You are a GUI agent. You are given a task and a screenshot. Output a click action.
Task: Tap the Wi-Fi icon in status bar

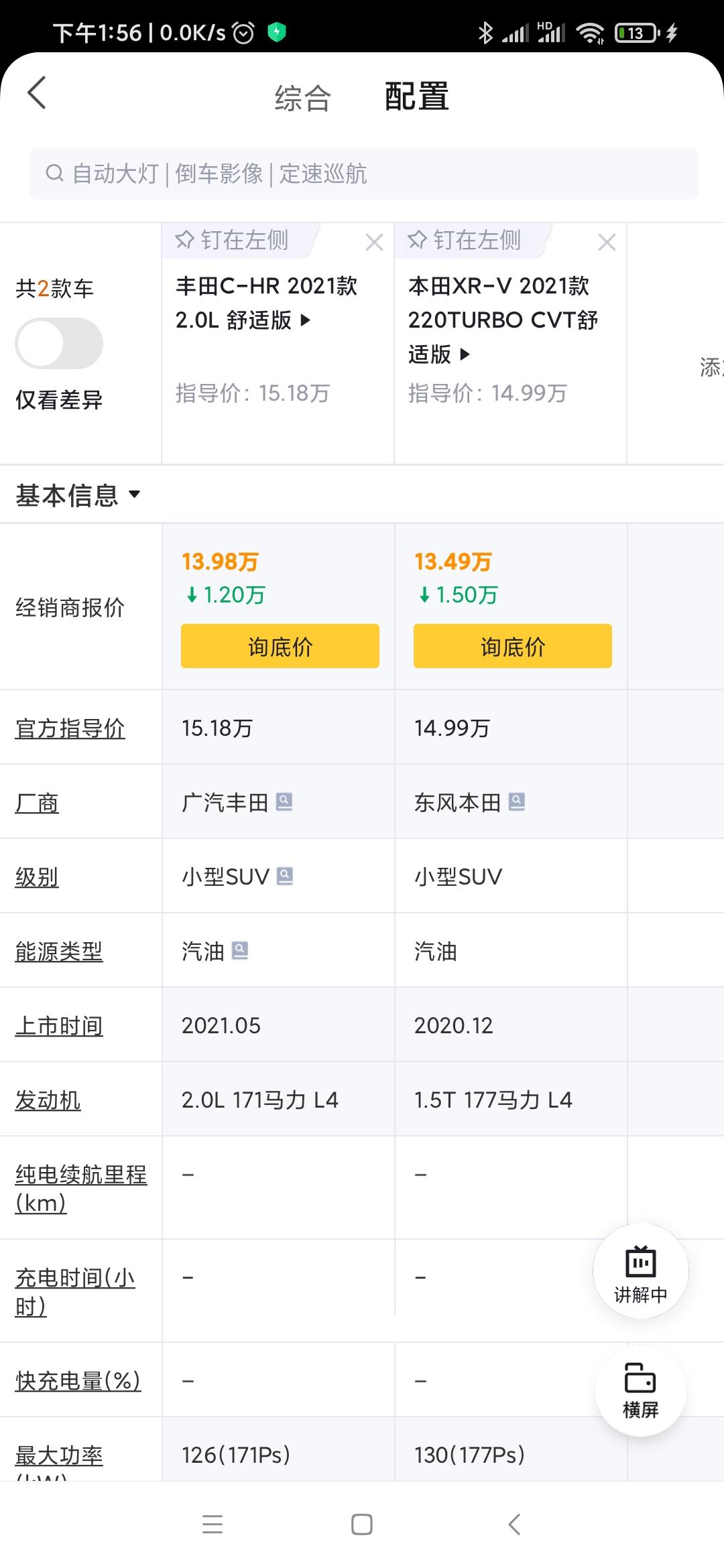[x=590, y=33]
